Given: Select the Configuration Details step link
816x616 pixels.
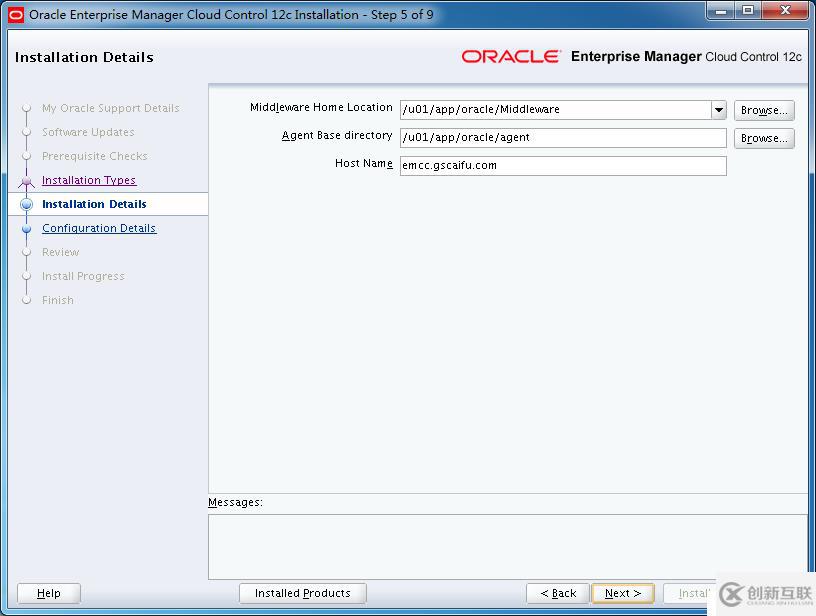Looking at the screenshot, I should tap(98, 228).
